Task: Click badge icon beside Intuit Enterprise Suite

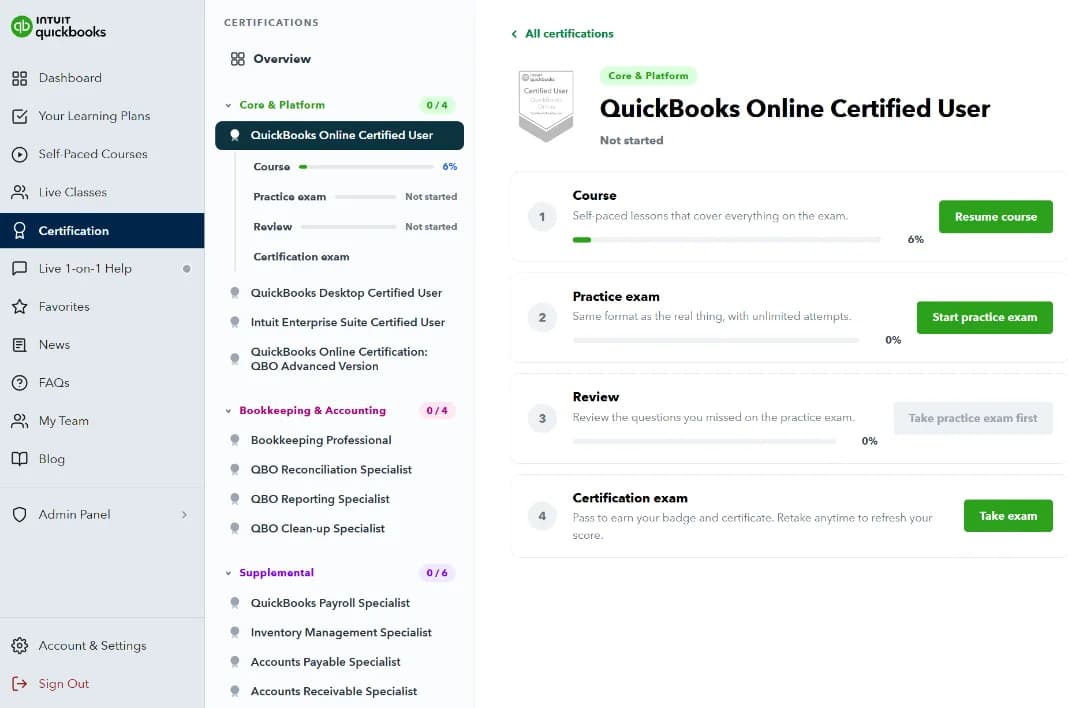Action: pyautogui.click(x=234, y=322)
